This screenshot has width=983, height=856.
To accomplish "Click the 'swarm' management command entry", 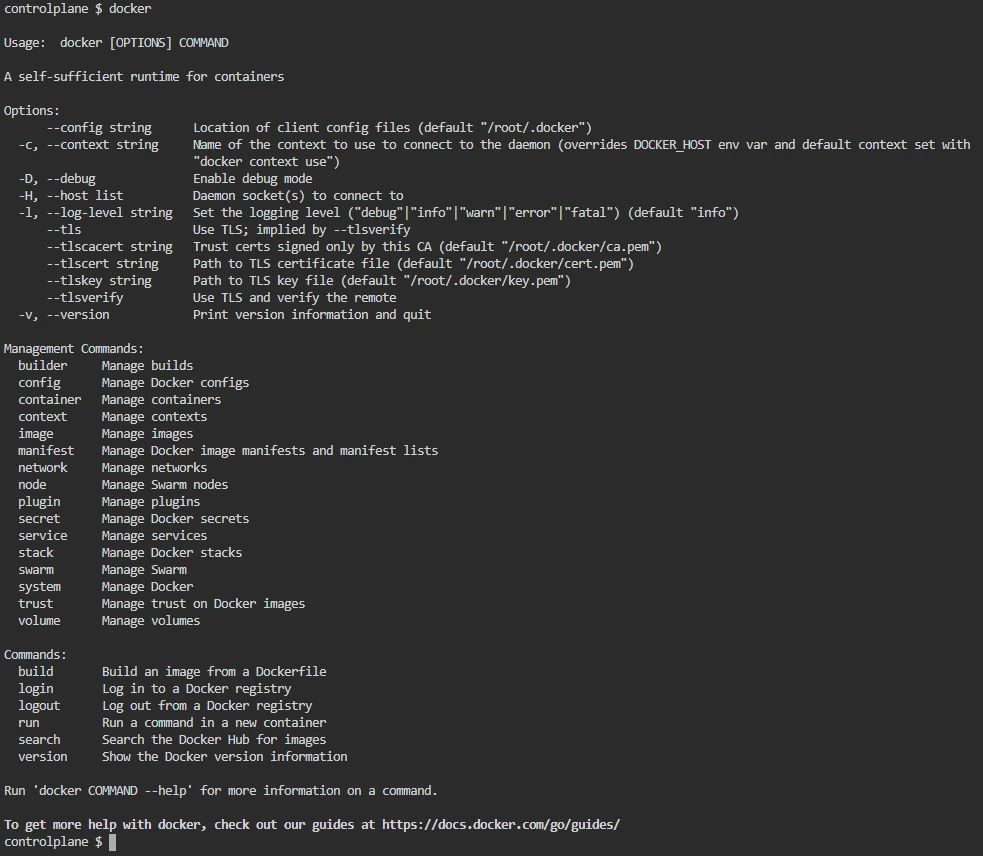I will 36,569.
